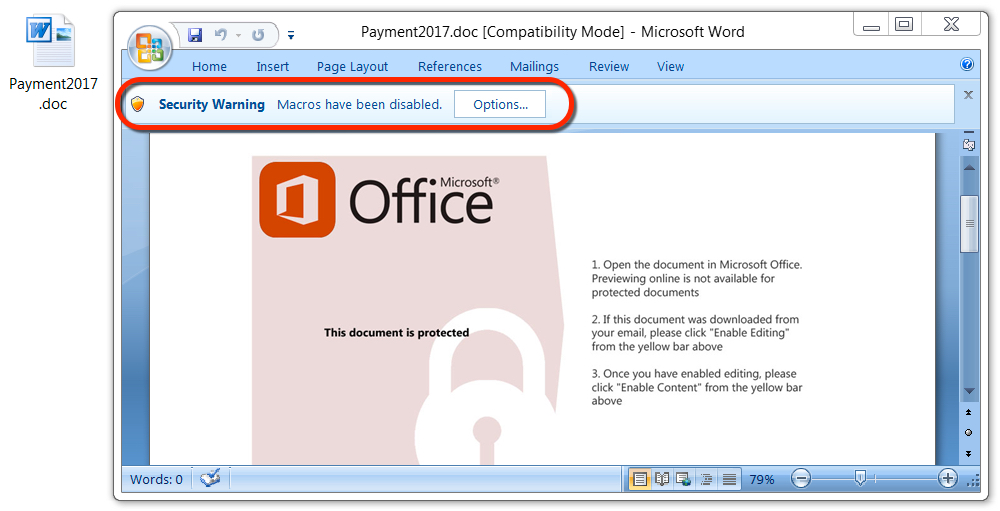This screenshot has width=1000, height=511.
Task: Switch to Draft view
Action: tap(729, 478)
